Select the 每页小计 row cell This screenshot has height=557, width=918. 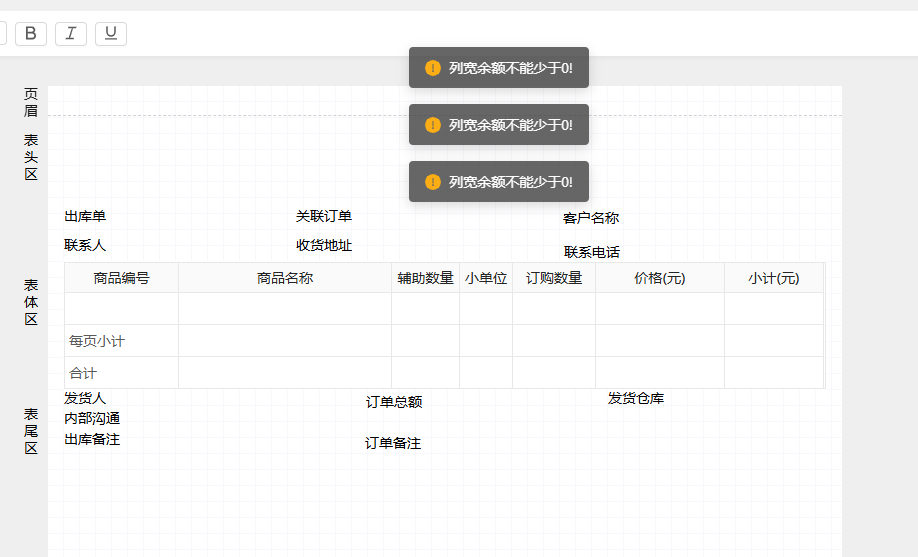(x=121, y=341)
